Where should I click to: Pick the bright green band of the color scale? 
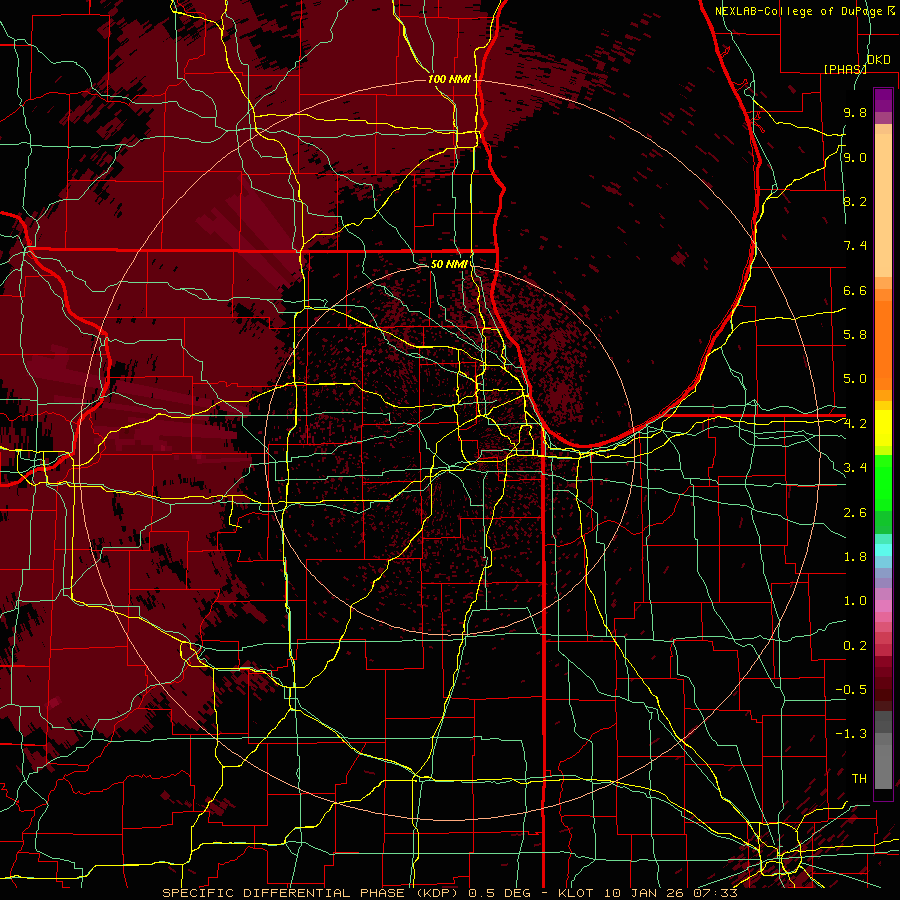point(883,483)
